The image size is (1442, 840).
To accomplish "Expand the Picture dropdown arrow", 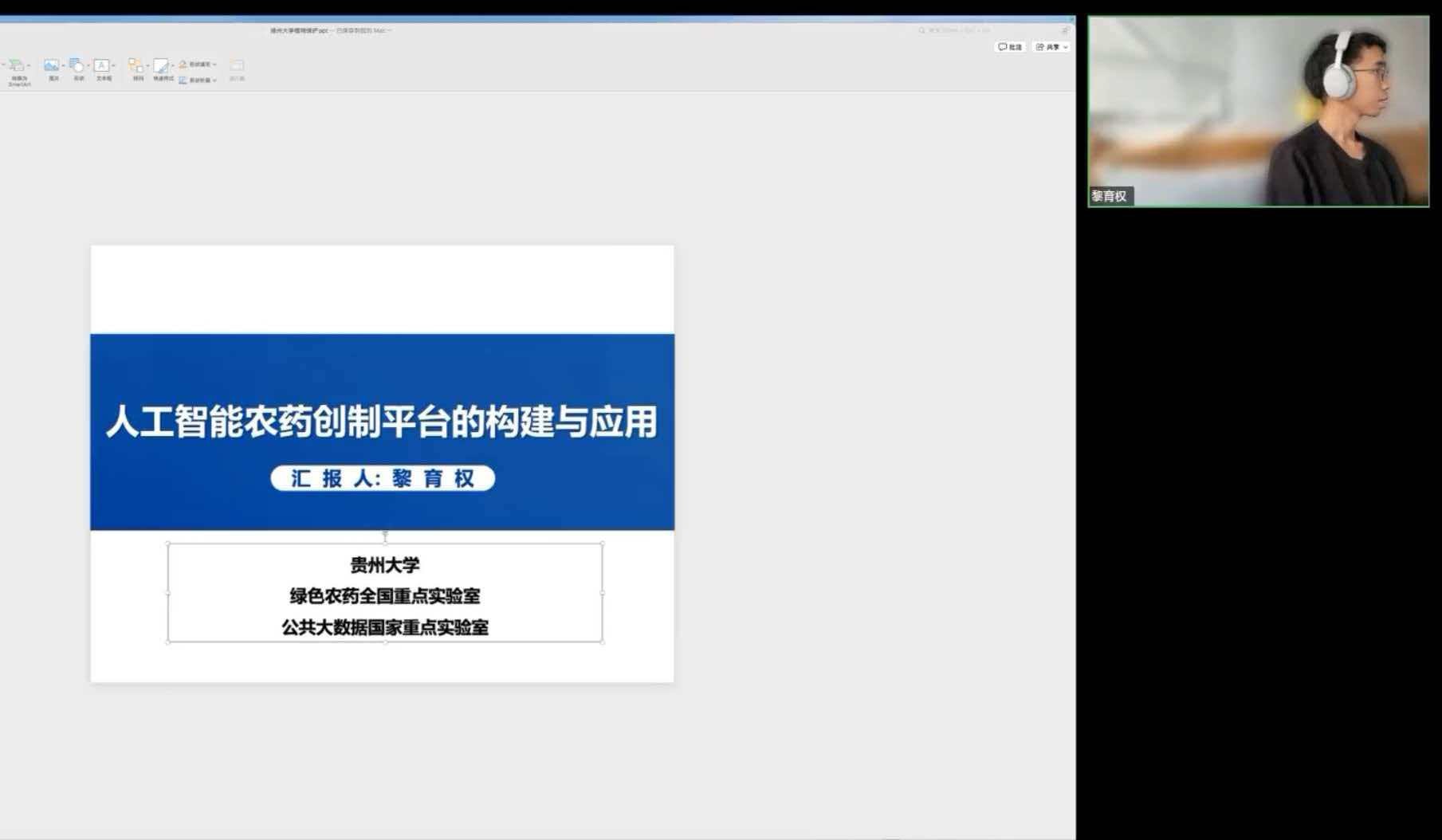I will (x=63, y=65).
